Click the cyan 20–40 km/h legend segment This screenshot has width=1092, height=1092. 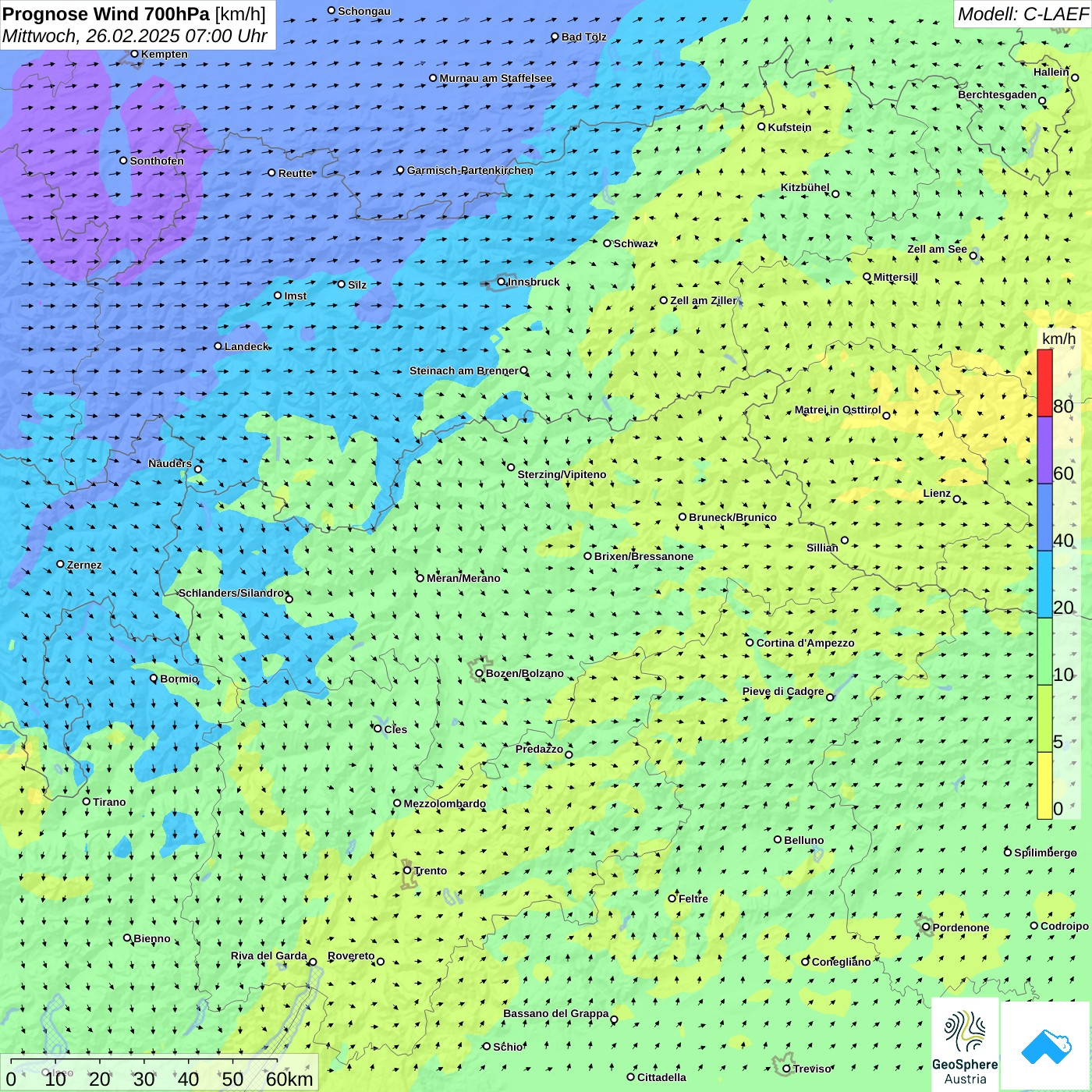point(1044,585)
